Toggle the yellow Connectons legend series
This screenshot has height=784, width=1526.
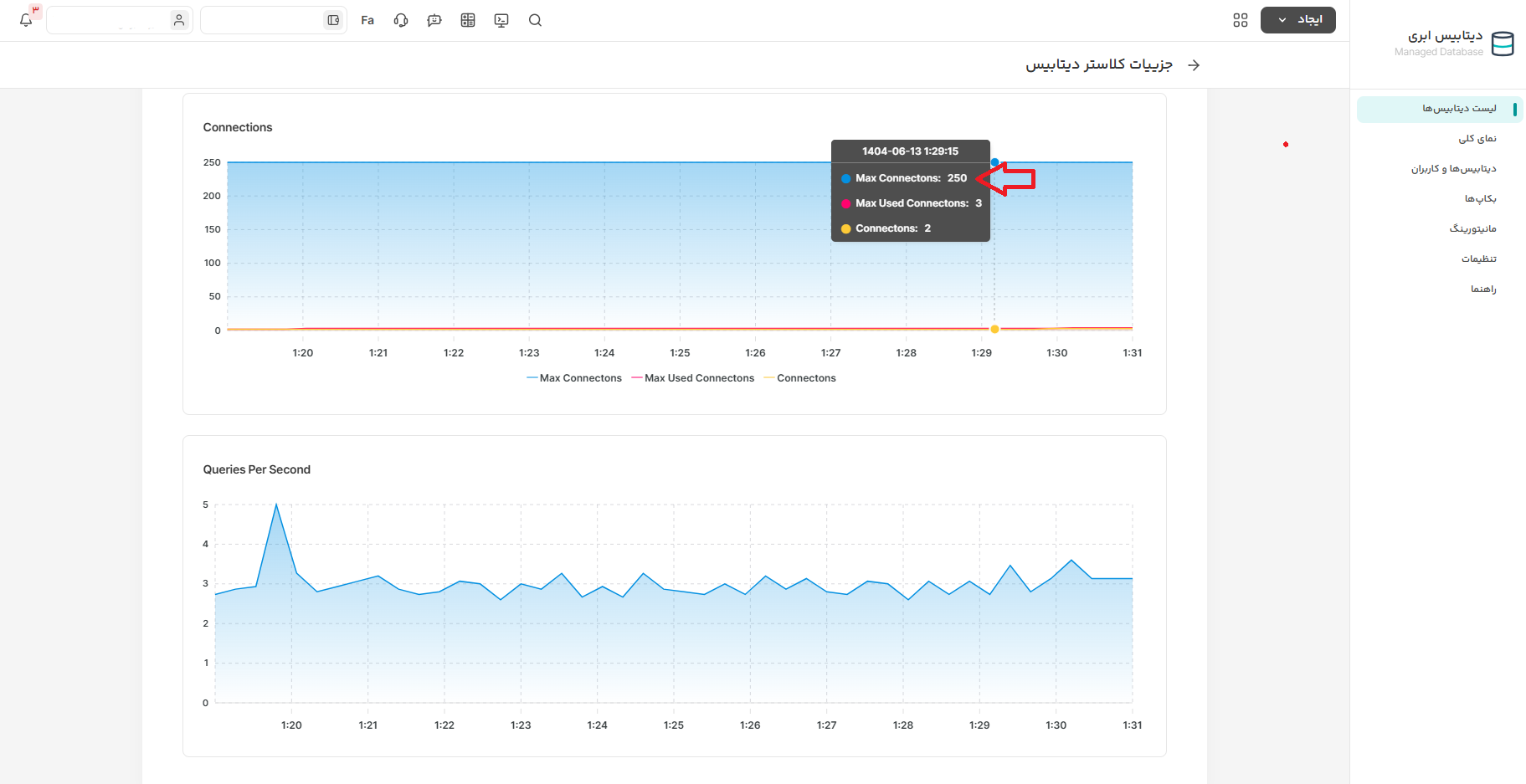click(x=800, y=378)
